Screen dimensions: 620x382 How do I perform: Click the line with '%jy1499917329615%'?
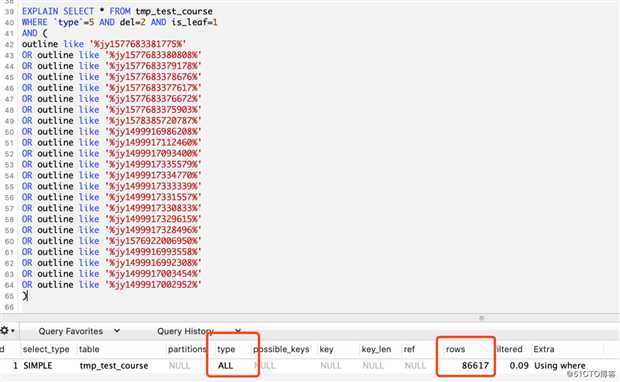coord(112,219)
